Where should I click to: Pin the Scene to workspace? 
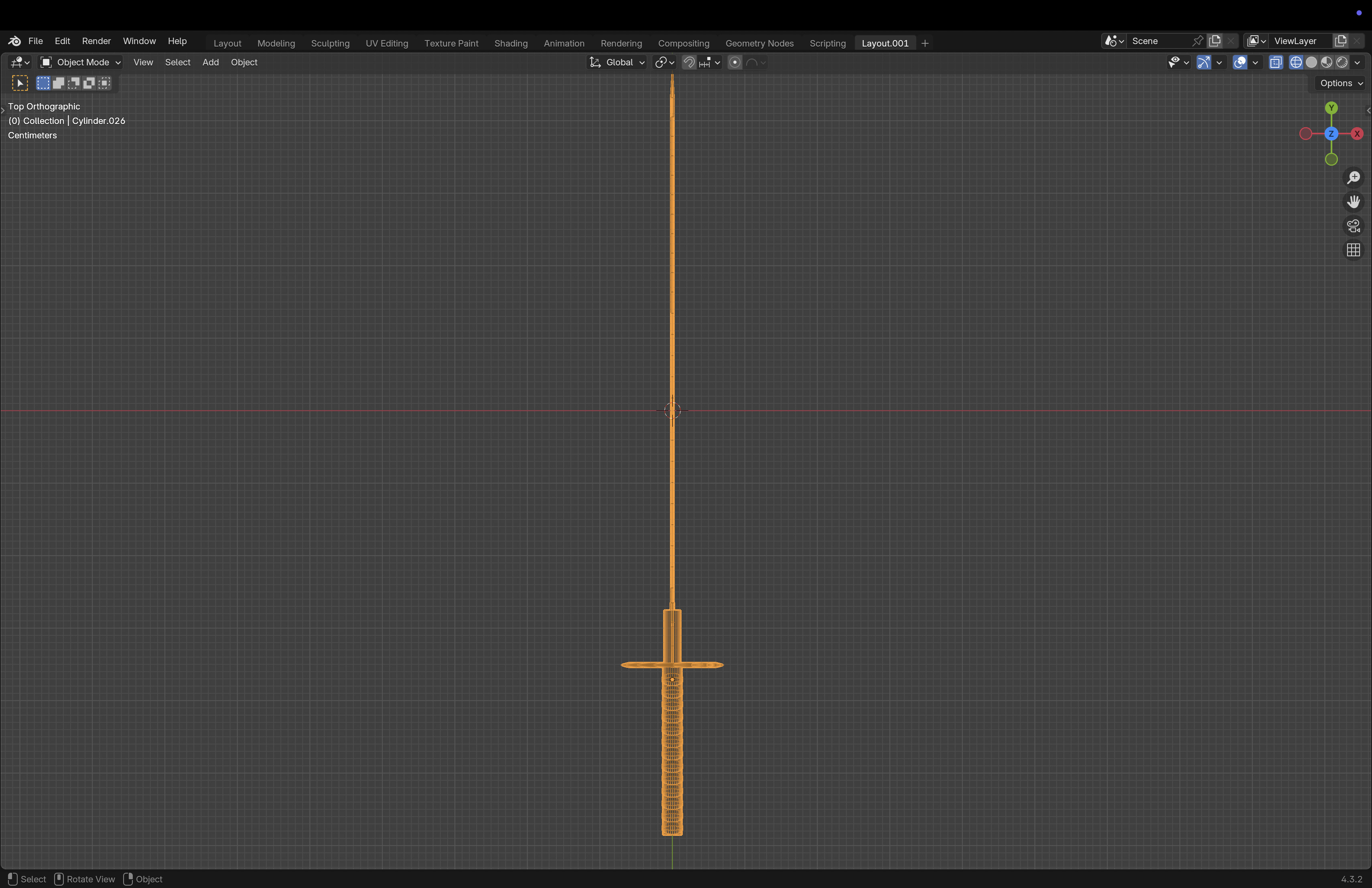pyautogui.click(x=1197, y=41)
